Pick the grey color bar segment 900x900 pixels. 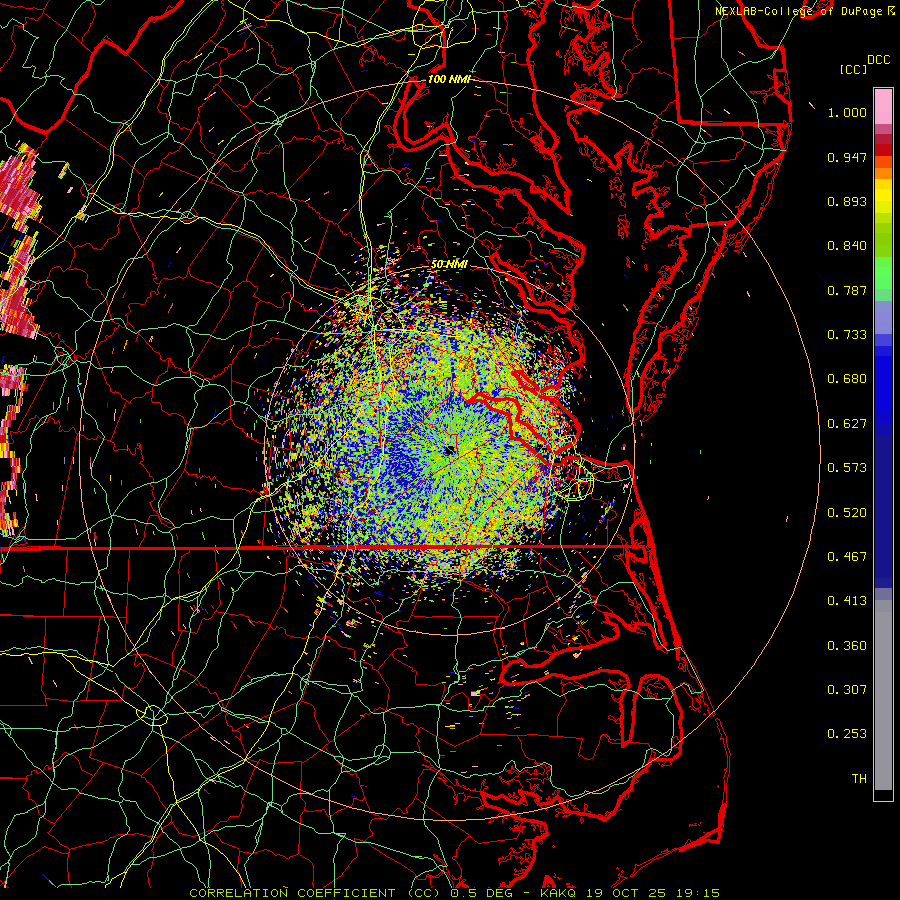click(883, 695)
